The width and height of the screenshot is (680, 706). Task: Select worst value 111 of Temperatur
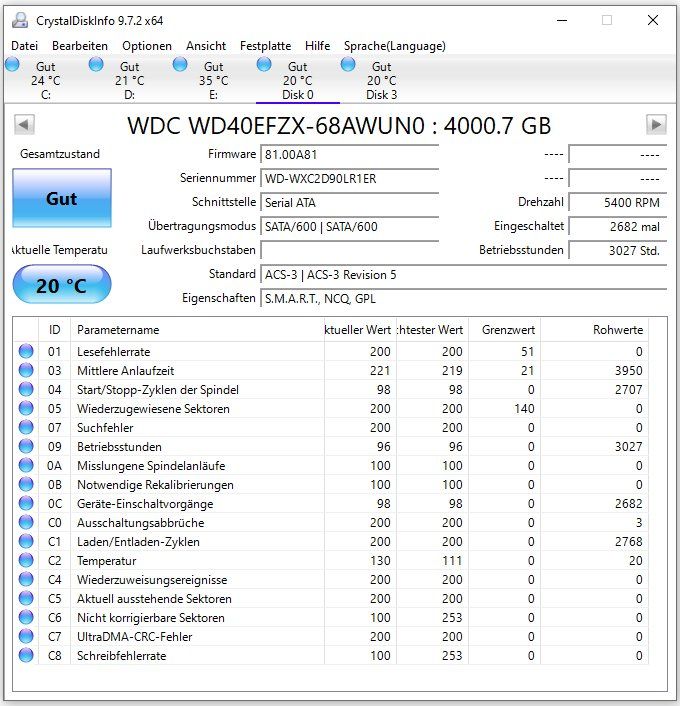pos(452,561)
